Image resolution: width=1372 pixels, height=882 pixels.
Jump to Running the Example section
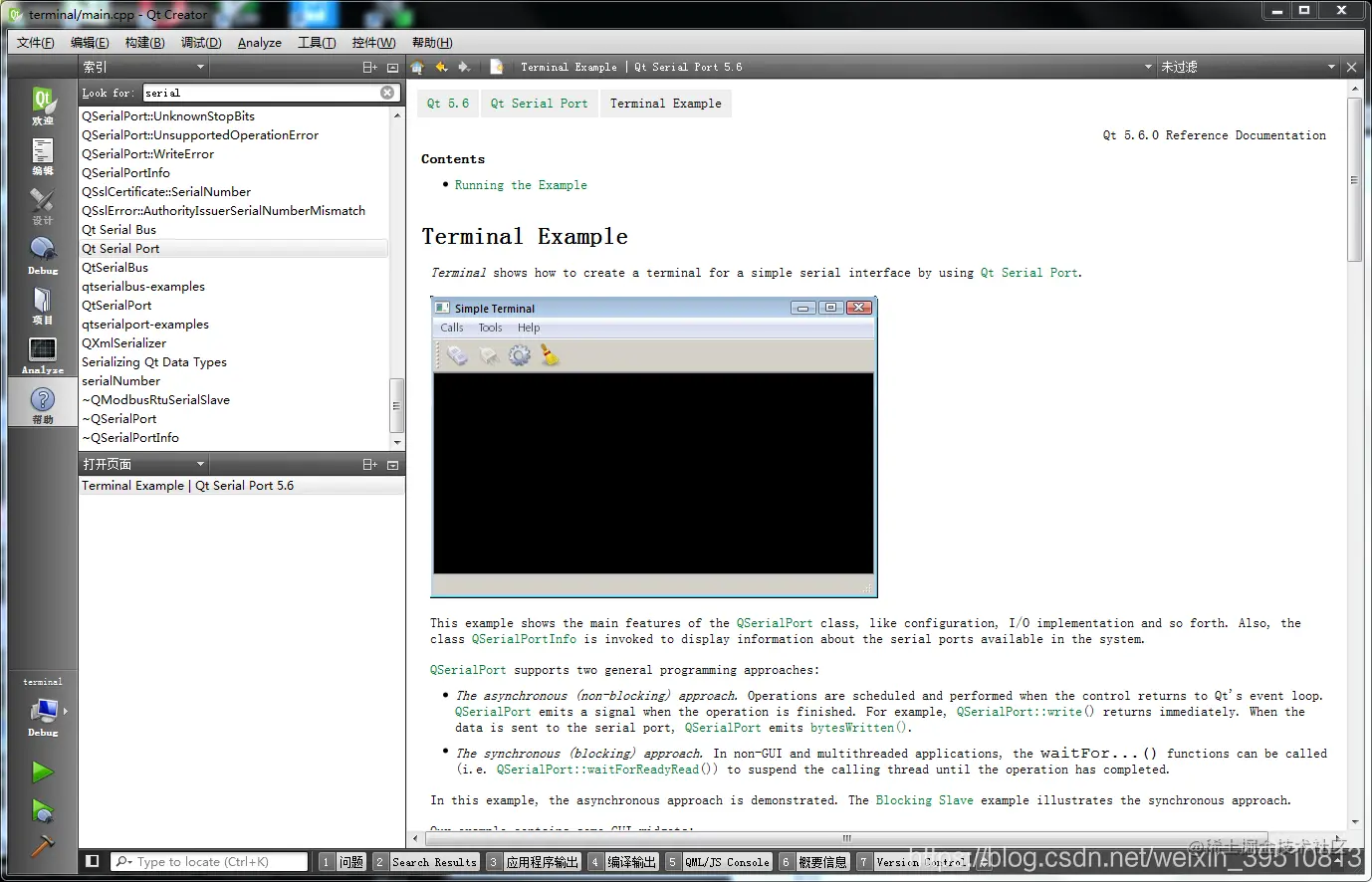521,185
